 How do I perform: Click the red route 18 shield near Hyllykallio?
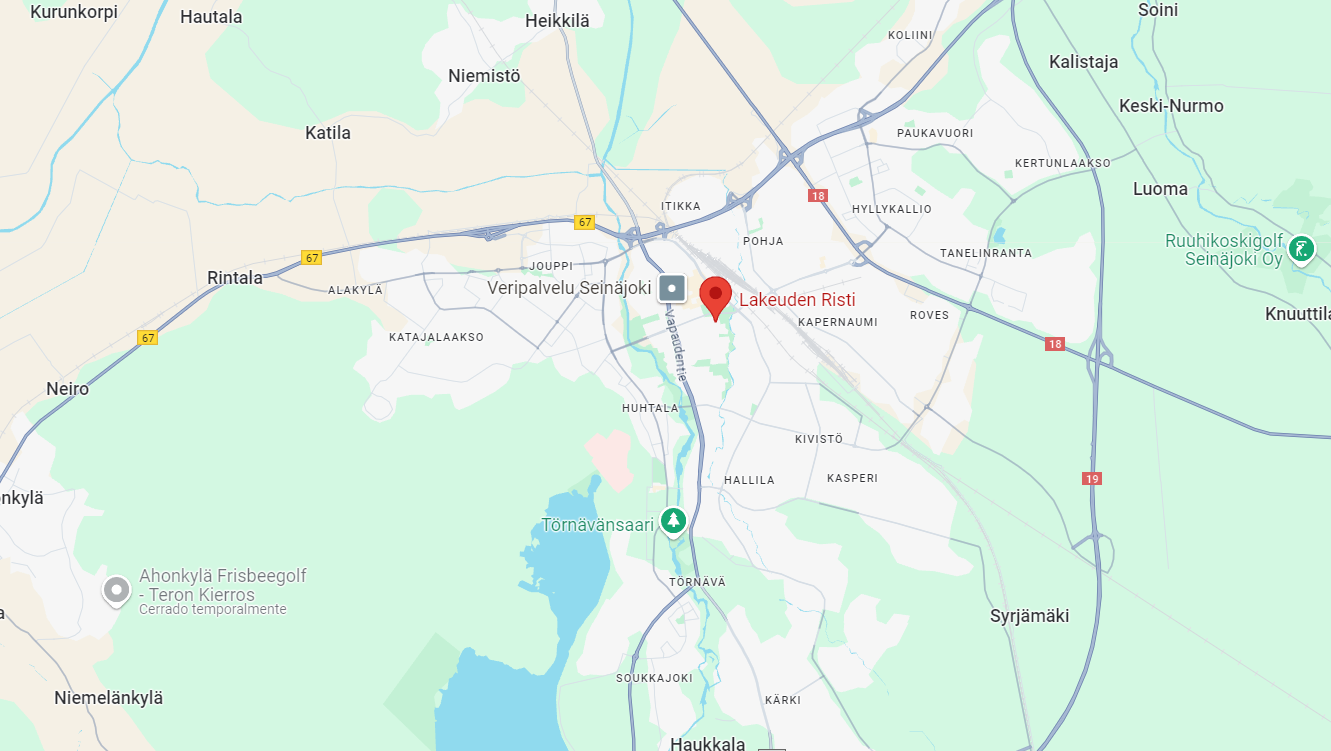coord(819,196)
